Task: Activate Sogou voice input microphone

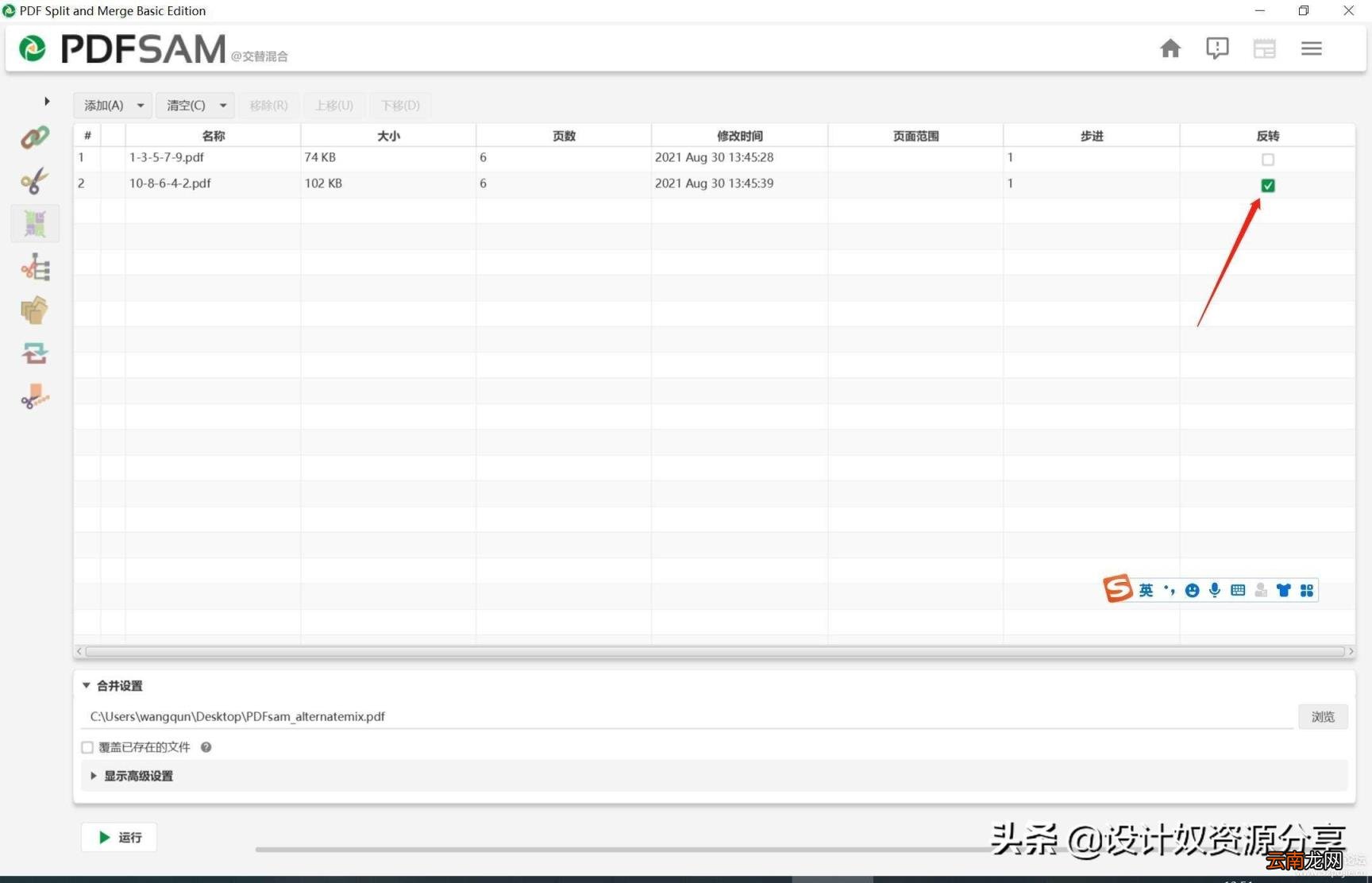Action: tap(1215, 590)
